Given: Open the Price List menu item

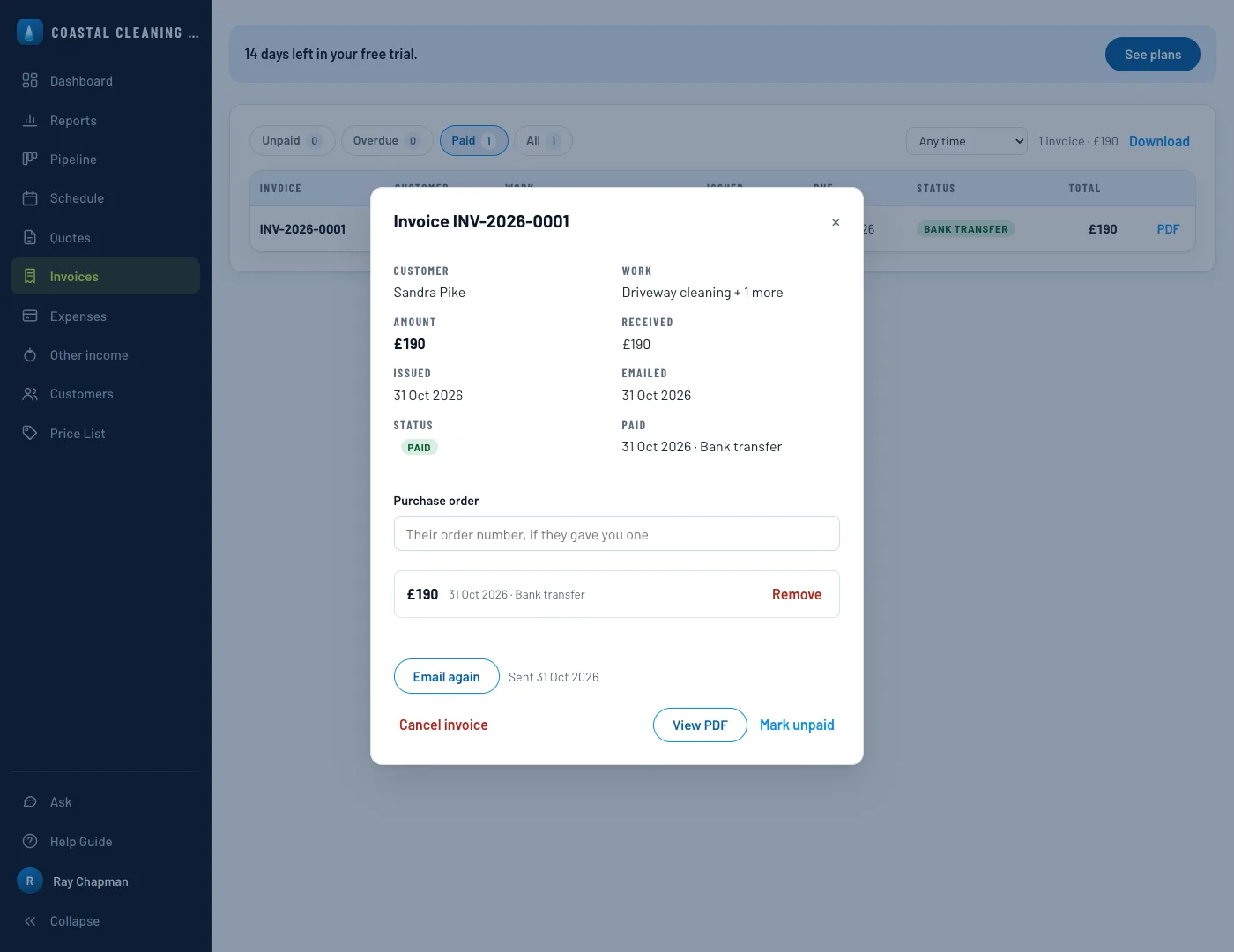Looking at the screenshot, I should pyautogui.click(x=106, y=434).
